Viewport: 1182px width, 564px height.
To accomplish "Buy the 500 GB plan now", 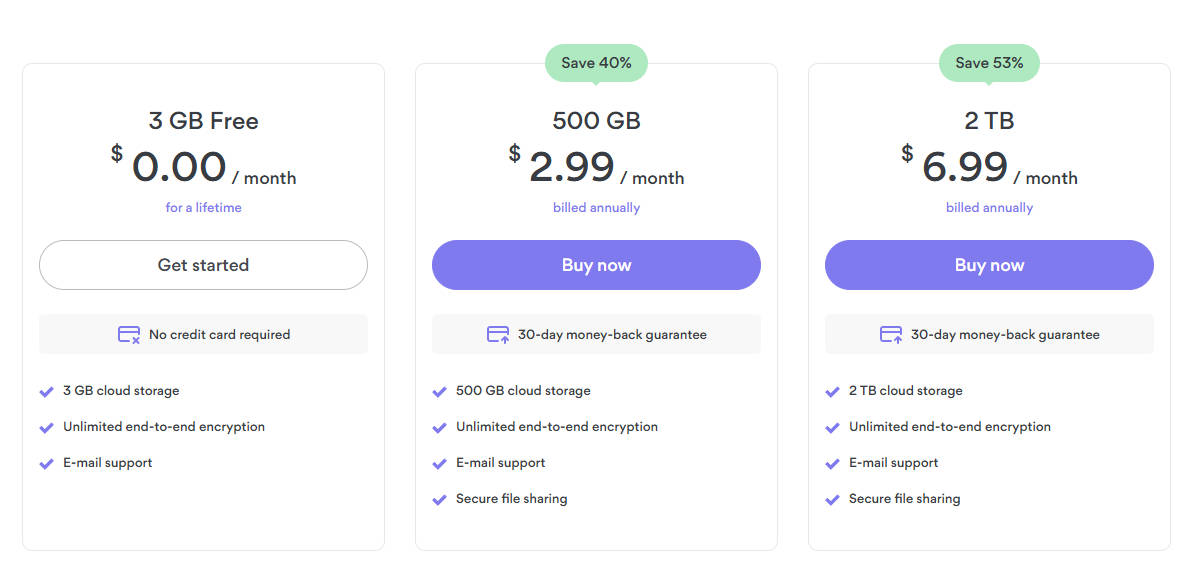I will point(596,265).
